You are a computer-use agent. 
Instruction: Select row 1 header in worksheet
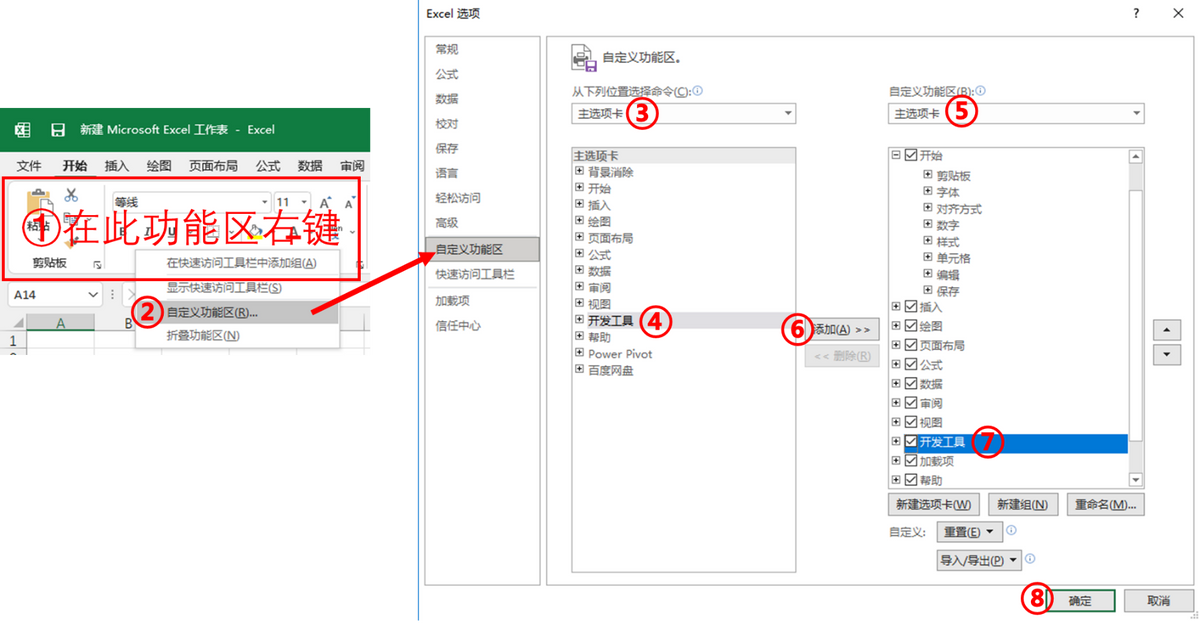point(13,341)
